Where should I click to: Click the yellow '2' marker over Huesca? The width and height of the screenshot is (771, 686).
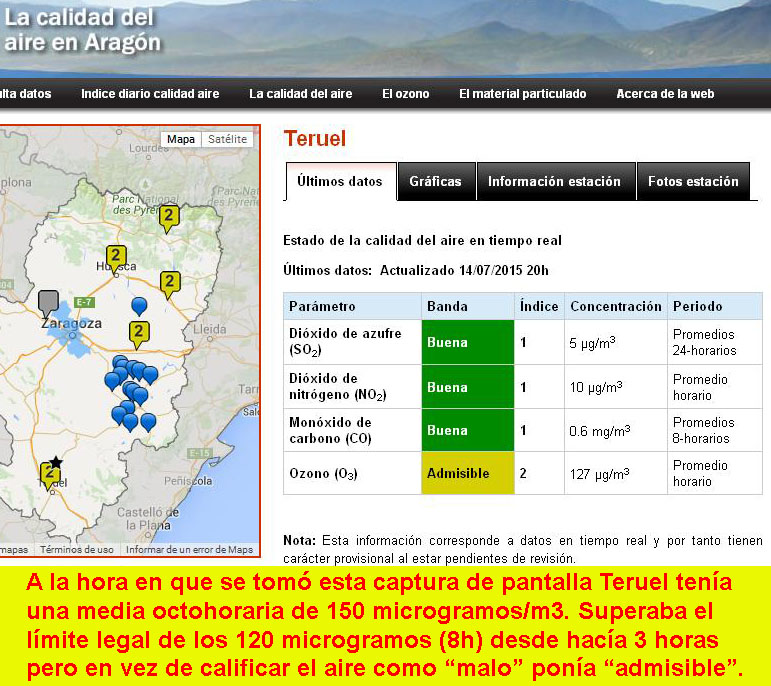[116, 259]
